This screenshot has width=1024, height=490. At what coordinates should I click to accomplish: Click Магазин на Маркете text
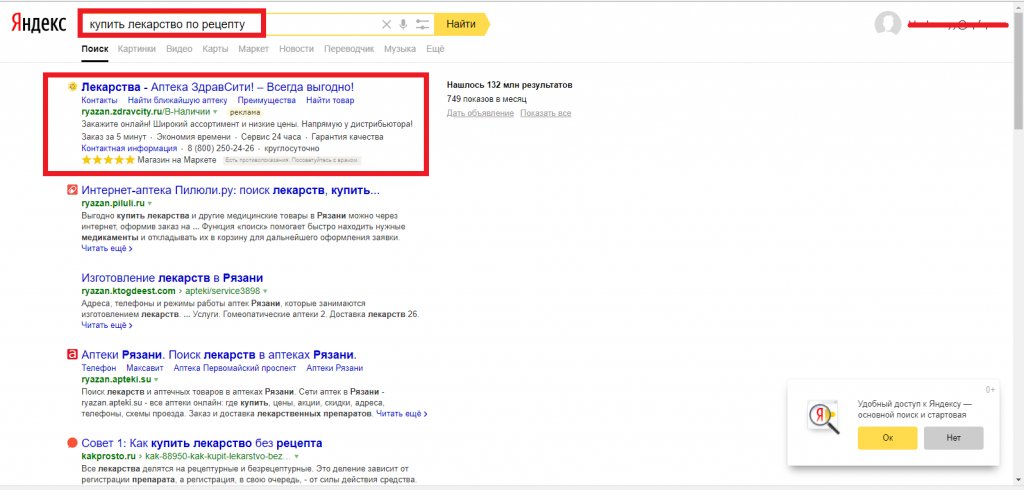coord(177,160)
